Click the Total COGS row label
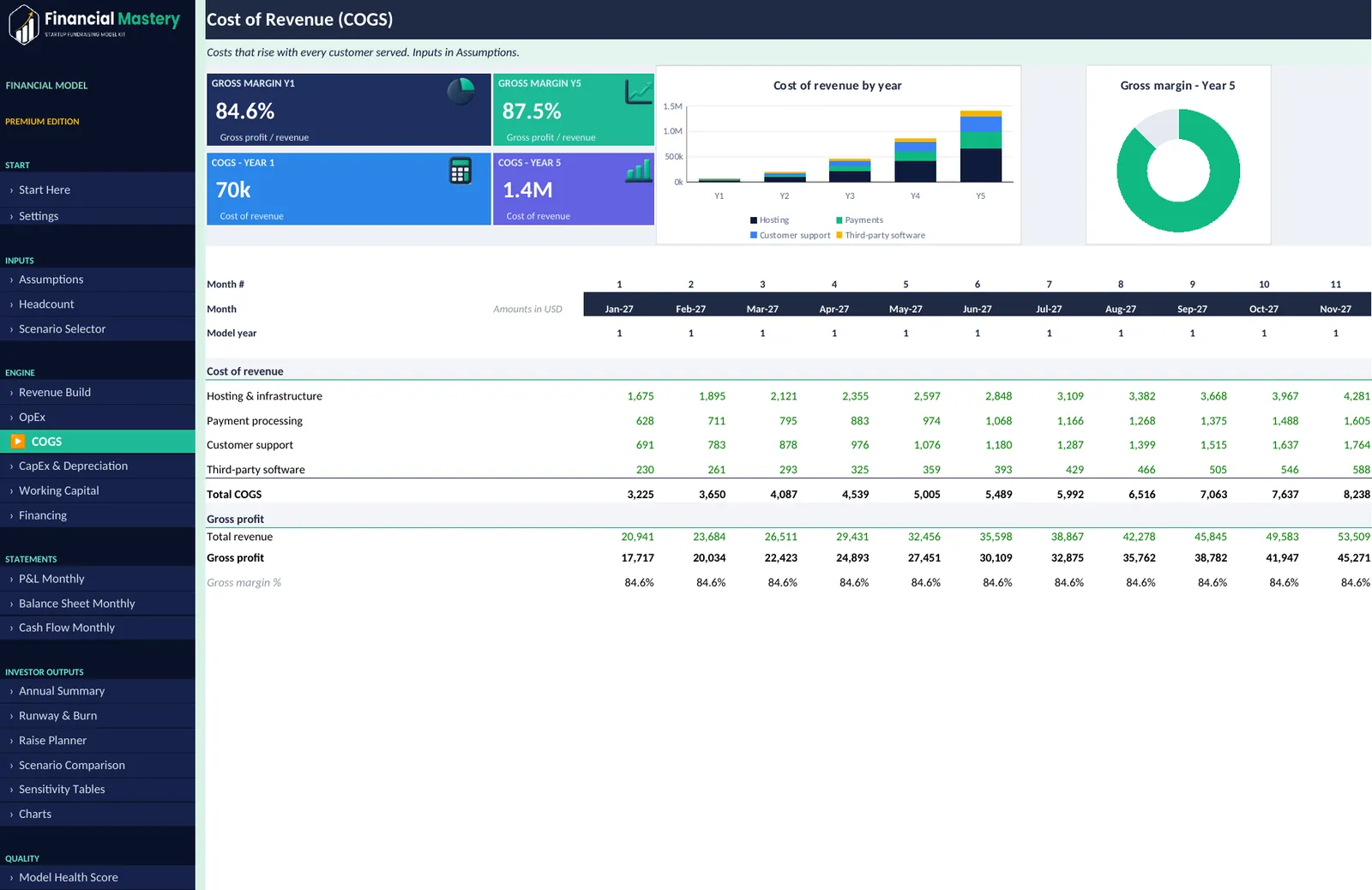 tap(234, 495)
